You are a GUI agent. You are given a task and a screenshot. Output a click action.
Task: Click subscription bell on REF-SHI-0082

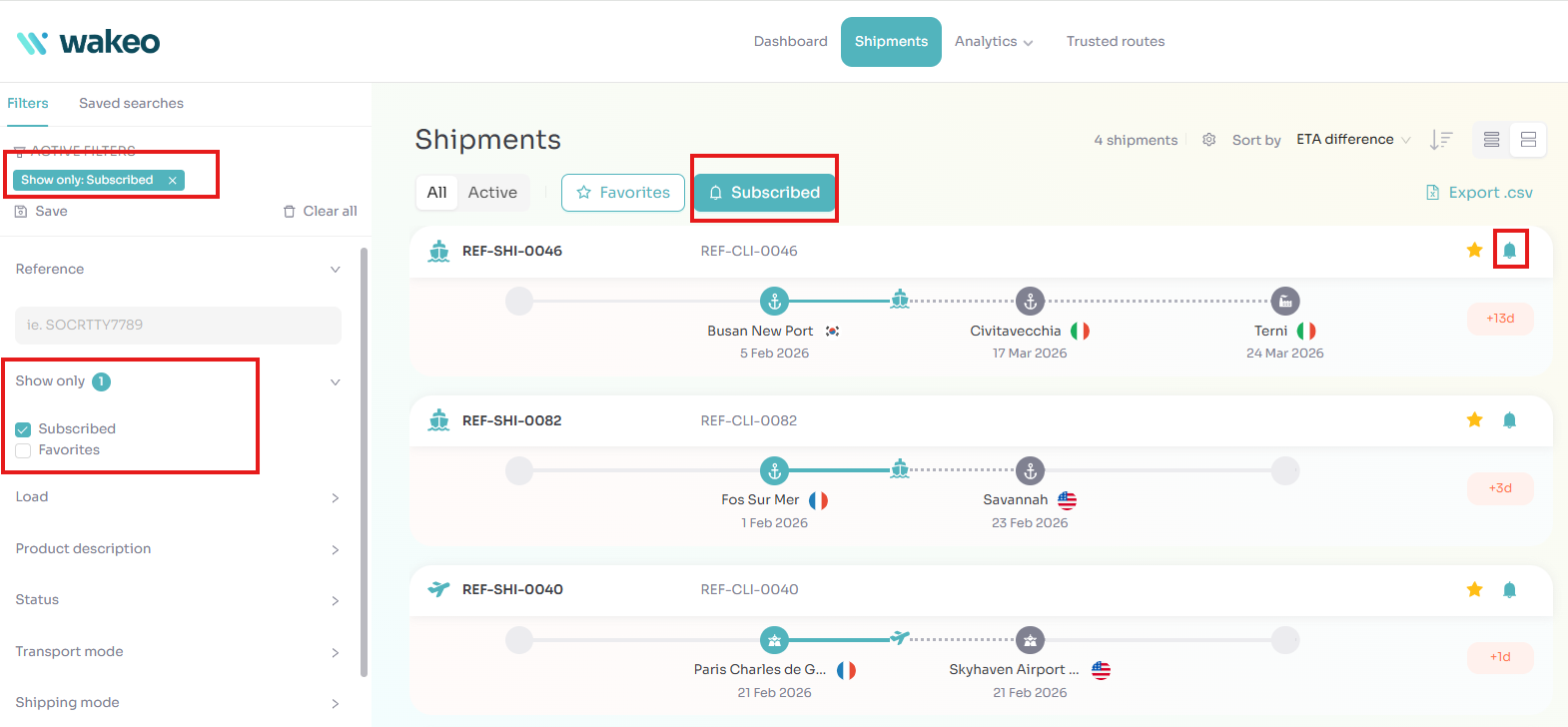click(x=1509, y=420)
